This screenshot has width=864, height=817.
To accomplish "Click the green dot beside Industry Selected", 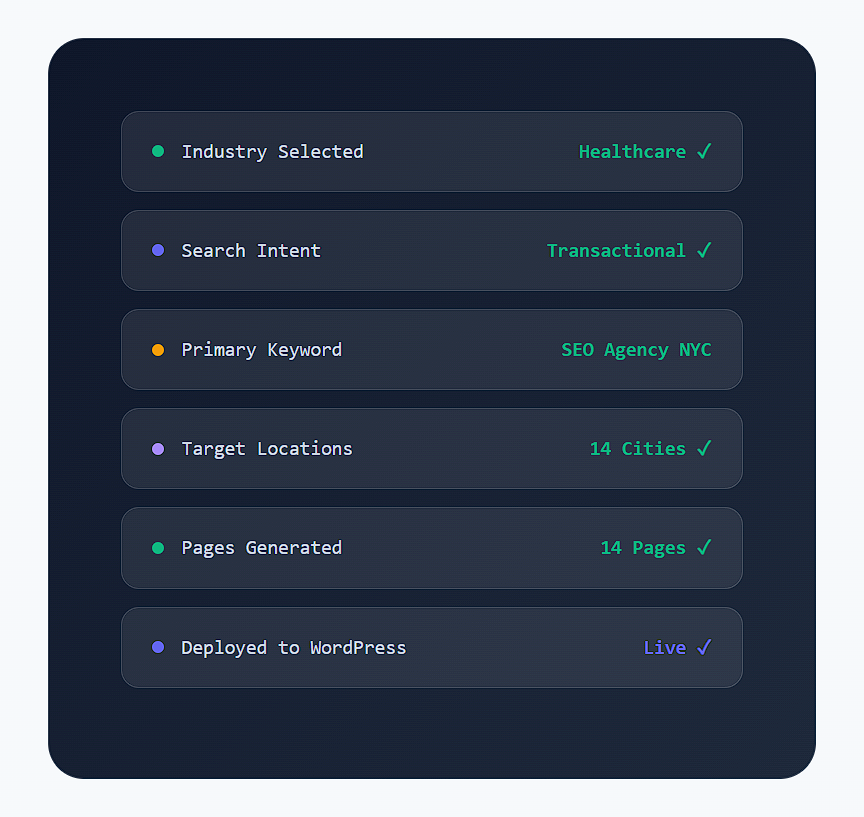I will coord(158,151).
